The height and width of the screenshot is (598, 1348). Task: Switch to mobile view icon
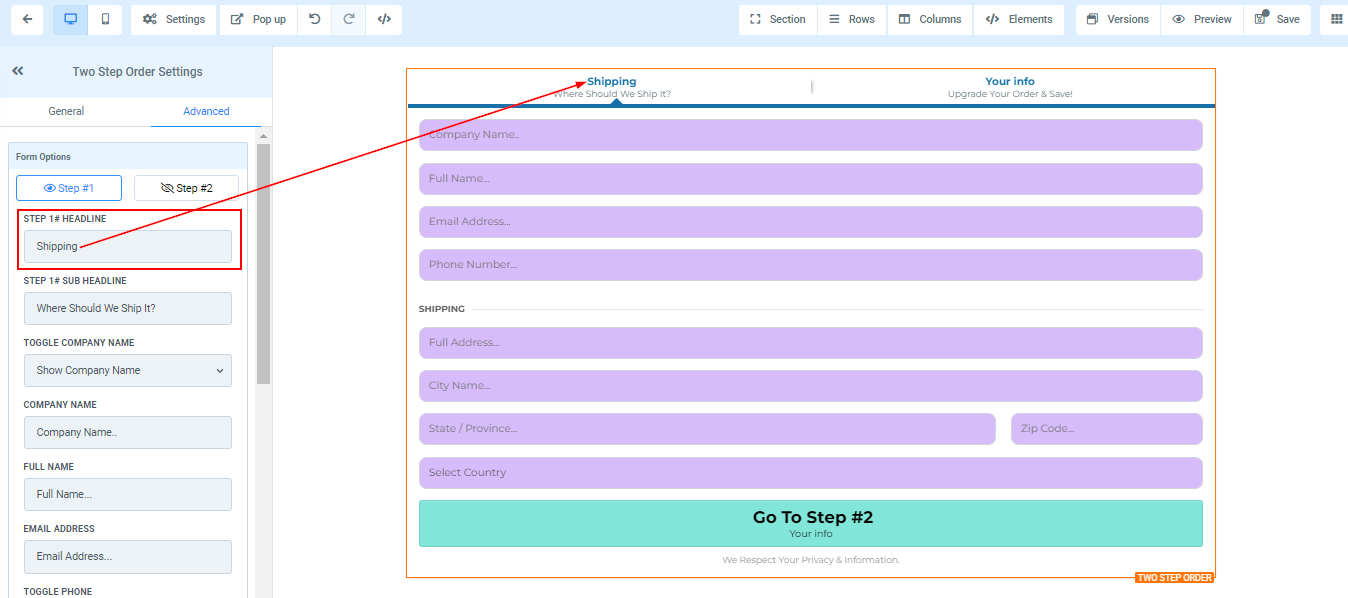click(105, 19)
